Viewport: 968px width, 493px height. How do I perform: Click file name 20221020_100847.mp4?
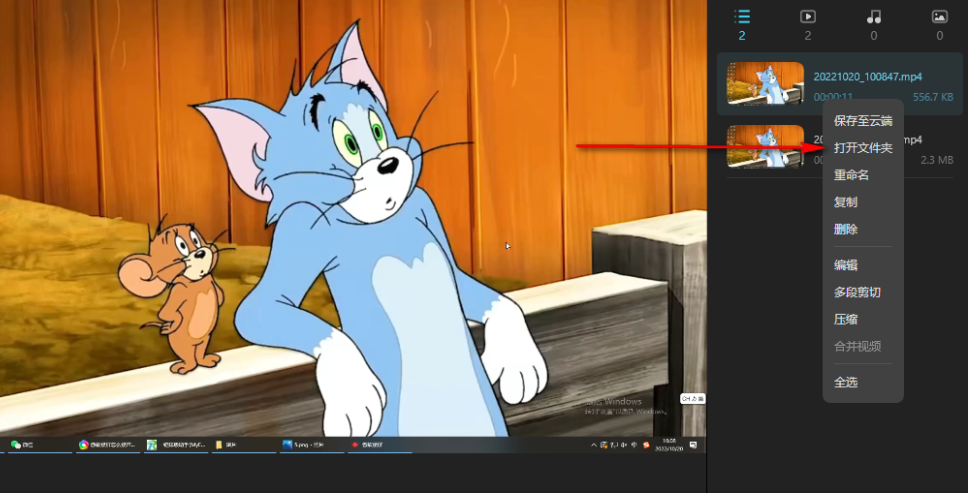tap(868, 77)
